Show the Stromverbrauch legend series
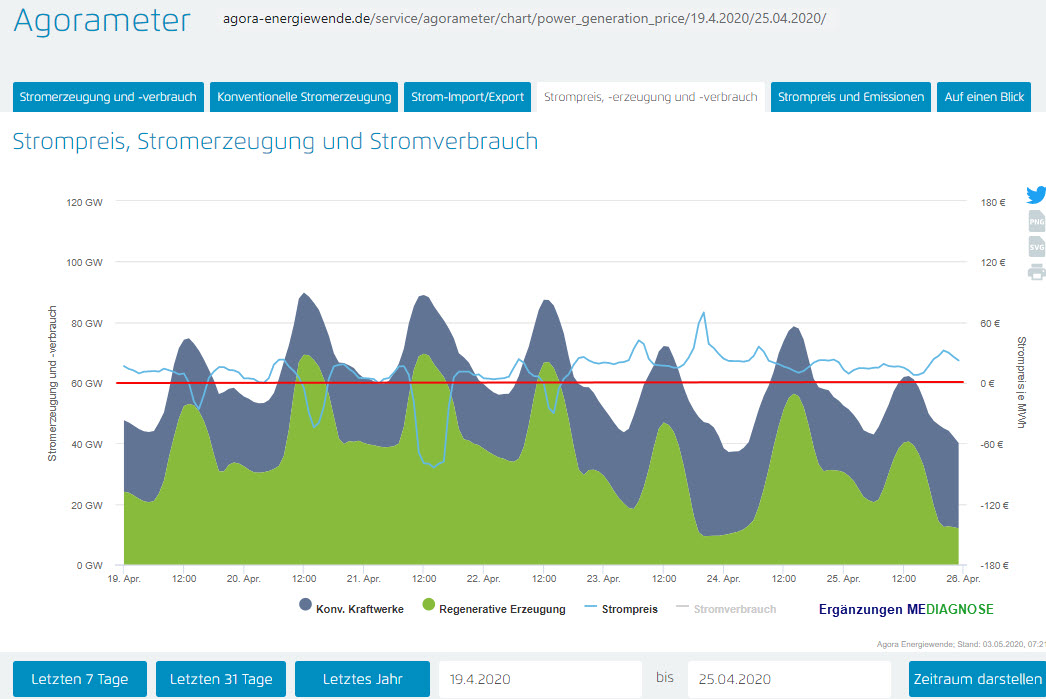 (726, 608)
